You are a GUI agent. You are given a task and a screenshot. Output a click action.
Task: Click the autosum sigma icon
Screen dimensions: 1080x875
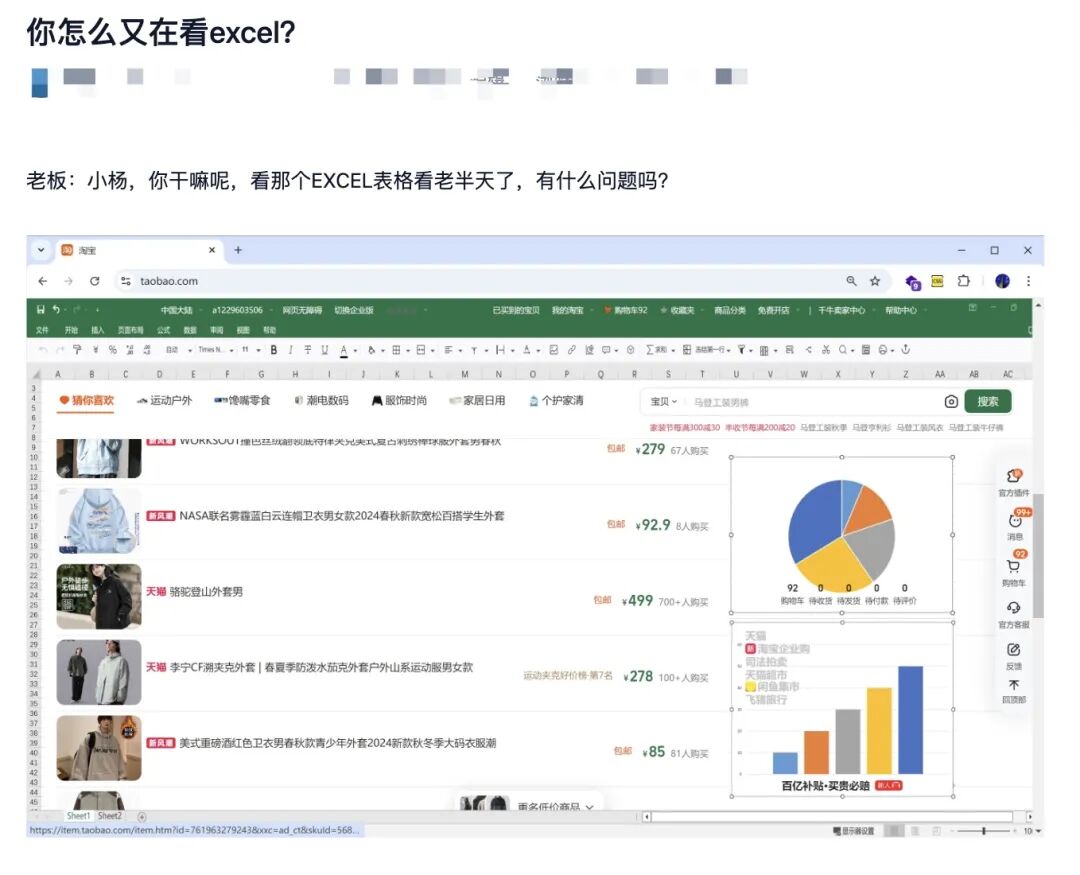[x=650, y=350]
